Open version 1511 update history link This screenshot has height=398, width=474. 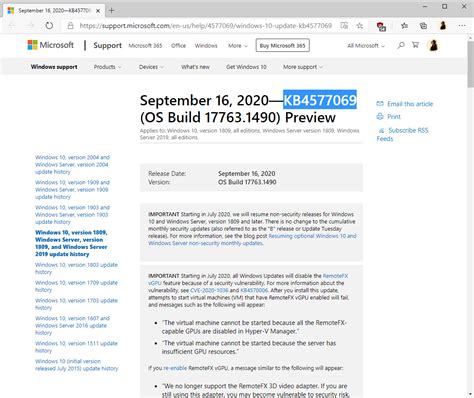[x=76, y=347]
